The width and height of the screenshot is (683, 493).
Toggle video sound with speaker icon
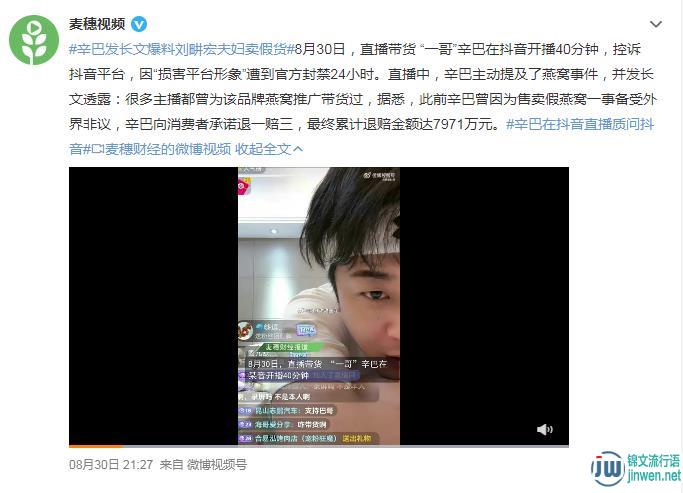(x=544, y=429)
